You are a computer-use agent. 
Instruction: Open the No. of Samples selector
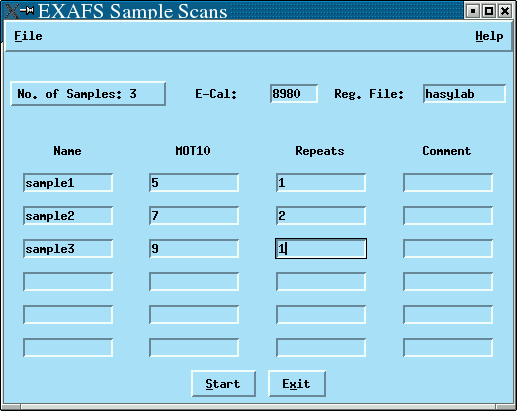pos(88,94)
